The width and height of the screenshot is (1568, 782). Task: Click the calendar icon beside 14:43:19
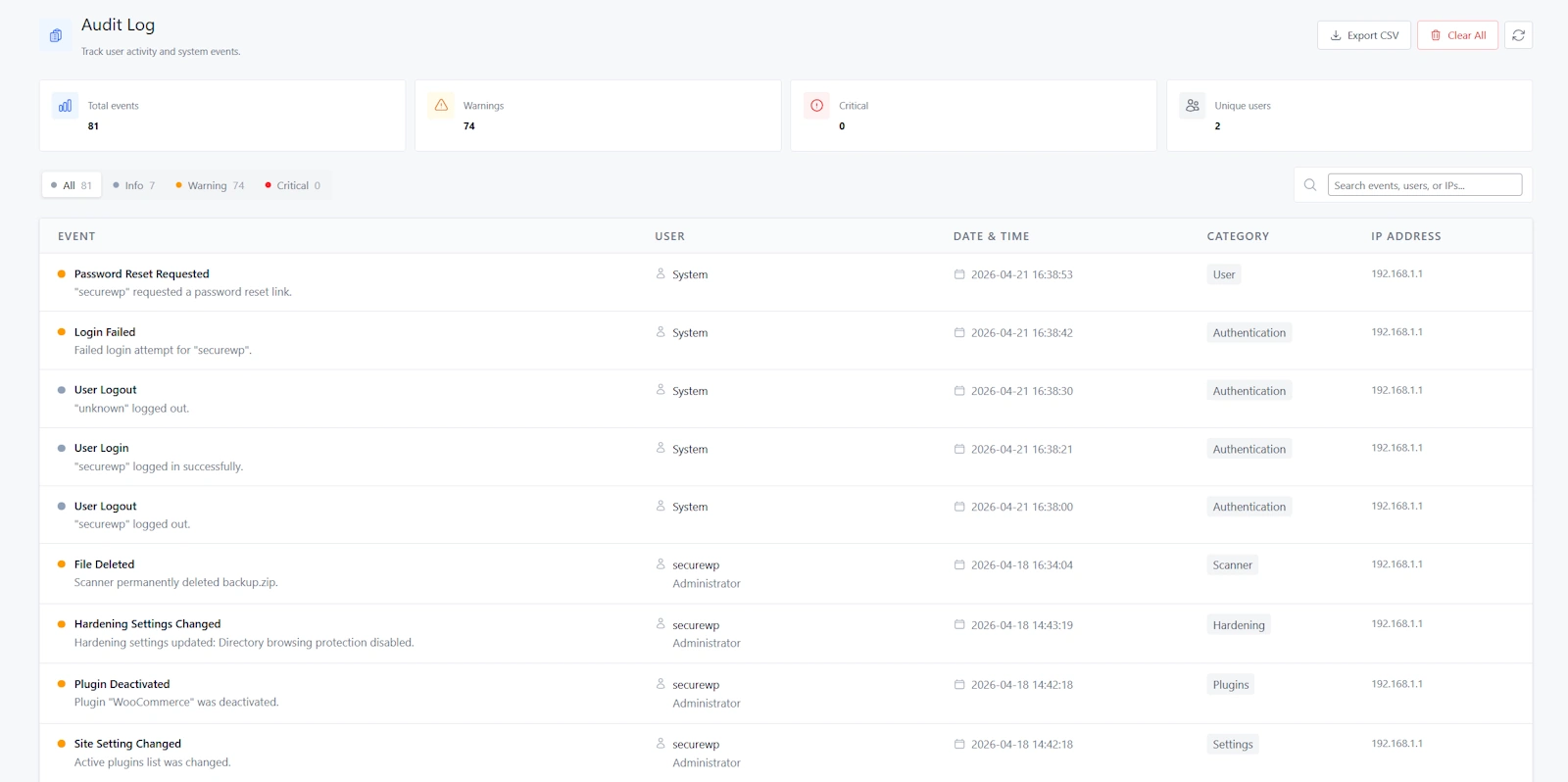pyautogui.click(x=959, y=624)
